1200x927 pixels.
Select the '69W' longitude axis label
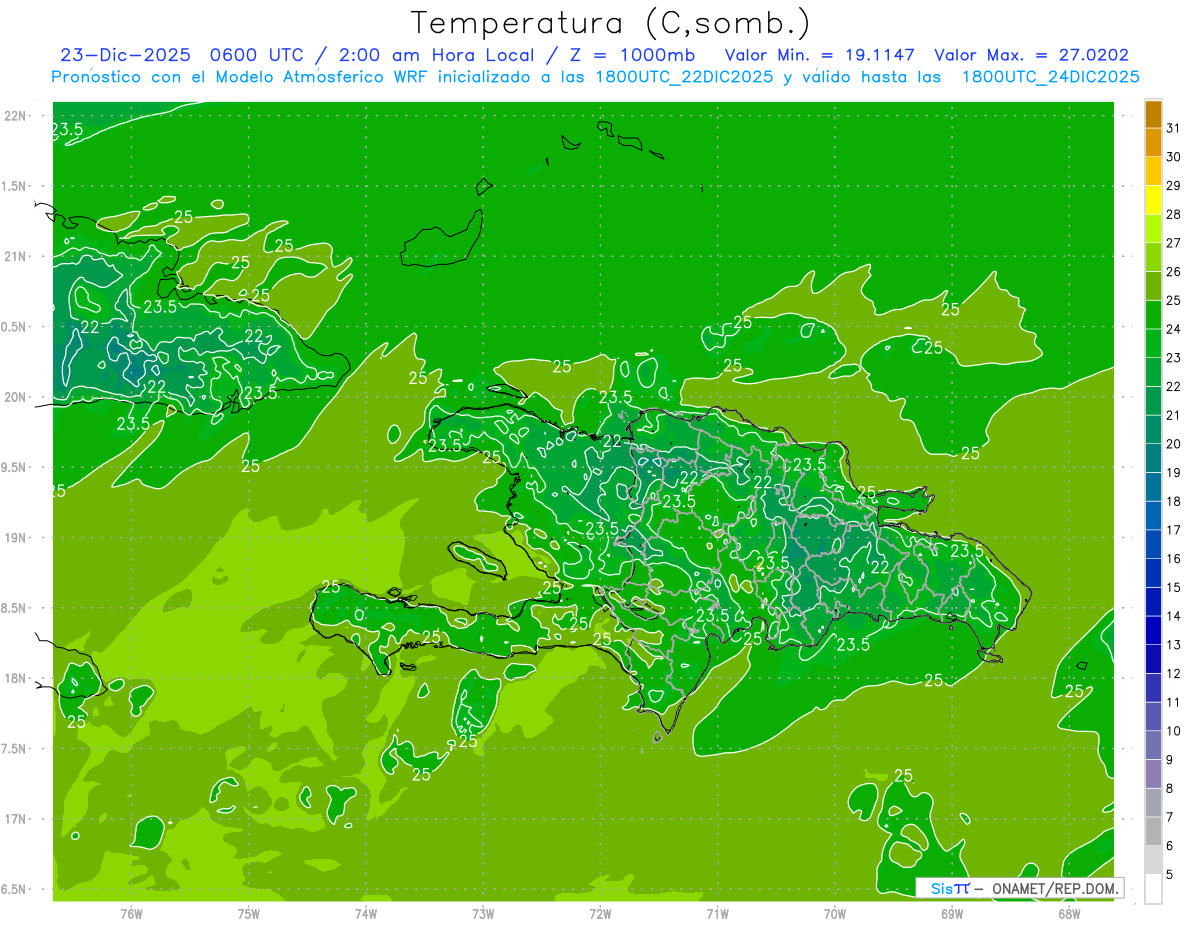coord(952,912)
